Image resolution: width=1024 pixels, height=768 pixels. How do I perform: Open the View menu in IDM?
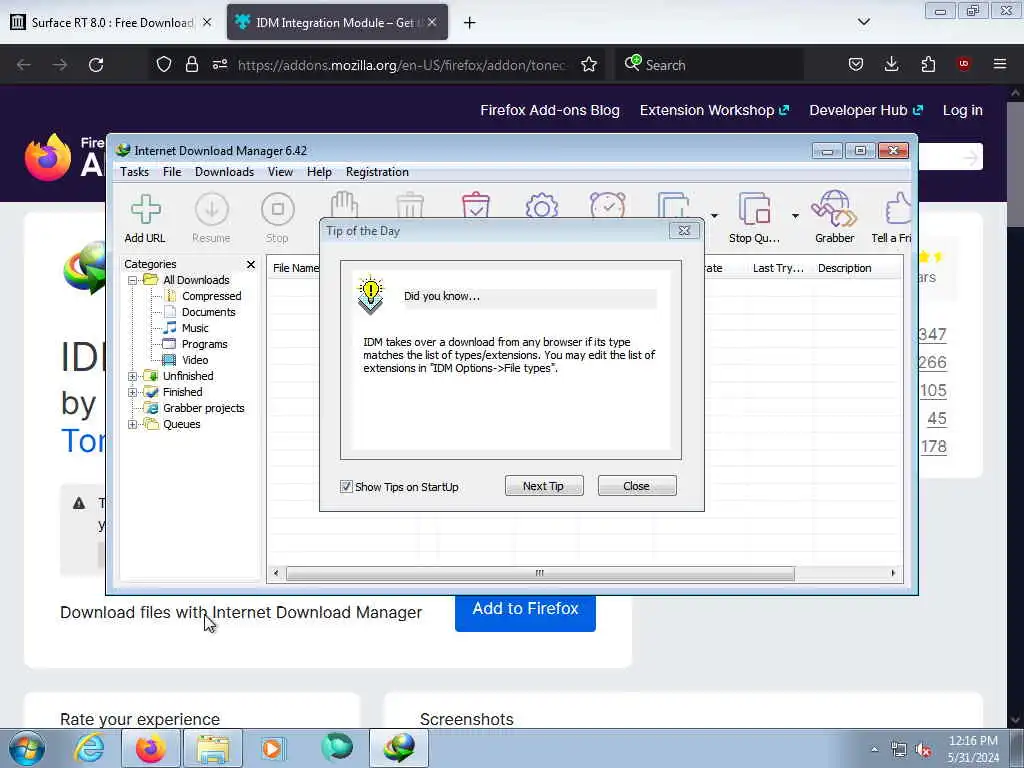pyautogui.click(x=280, y=172)
